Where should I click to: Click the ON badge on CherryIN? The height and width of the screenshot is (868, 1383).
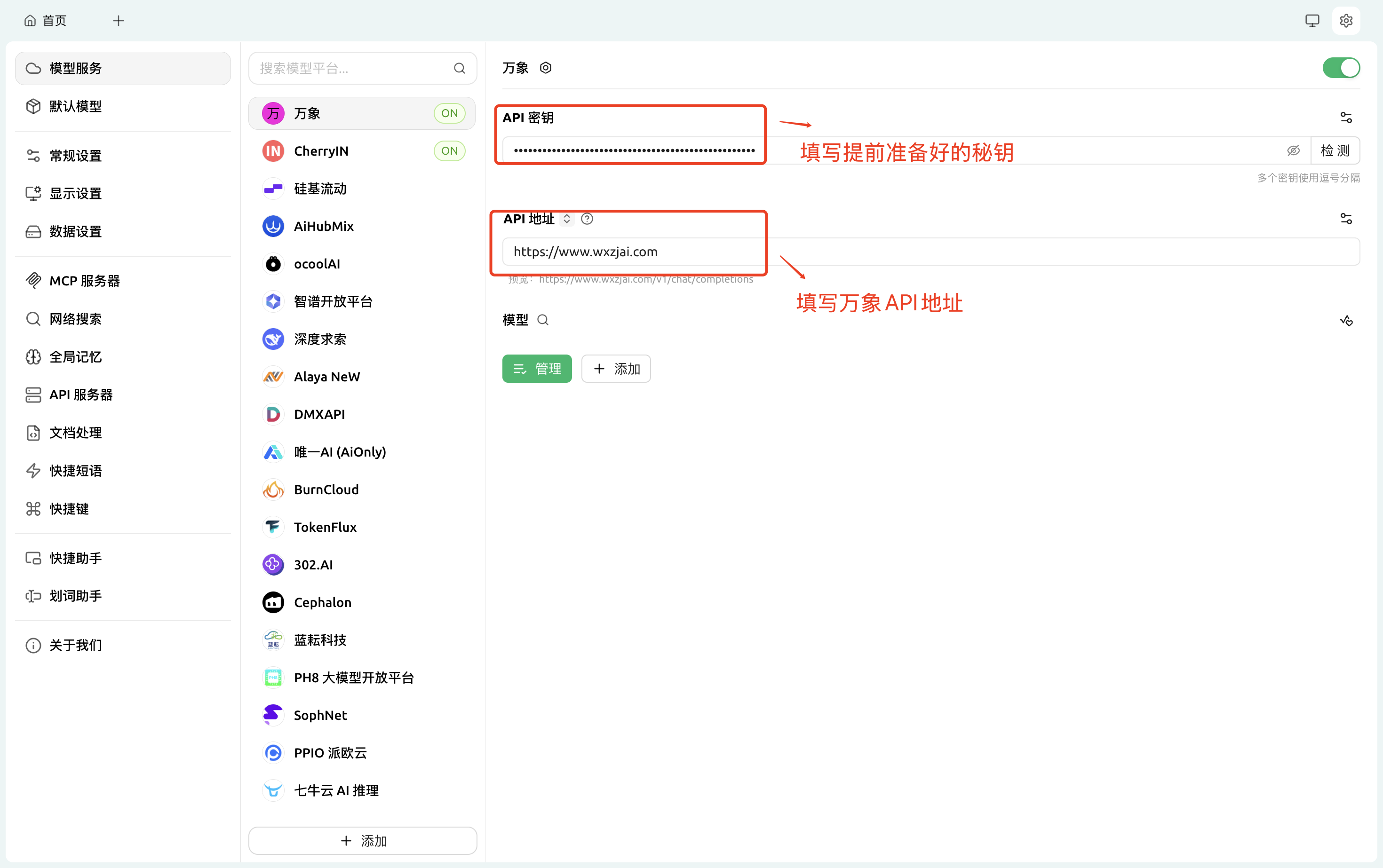[449, 151]
